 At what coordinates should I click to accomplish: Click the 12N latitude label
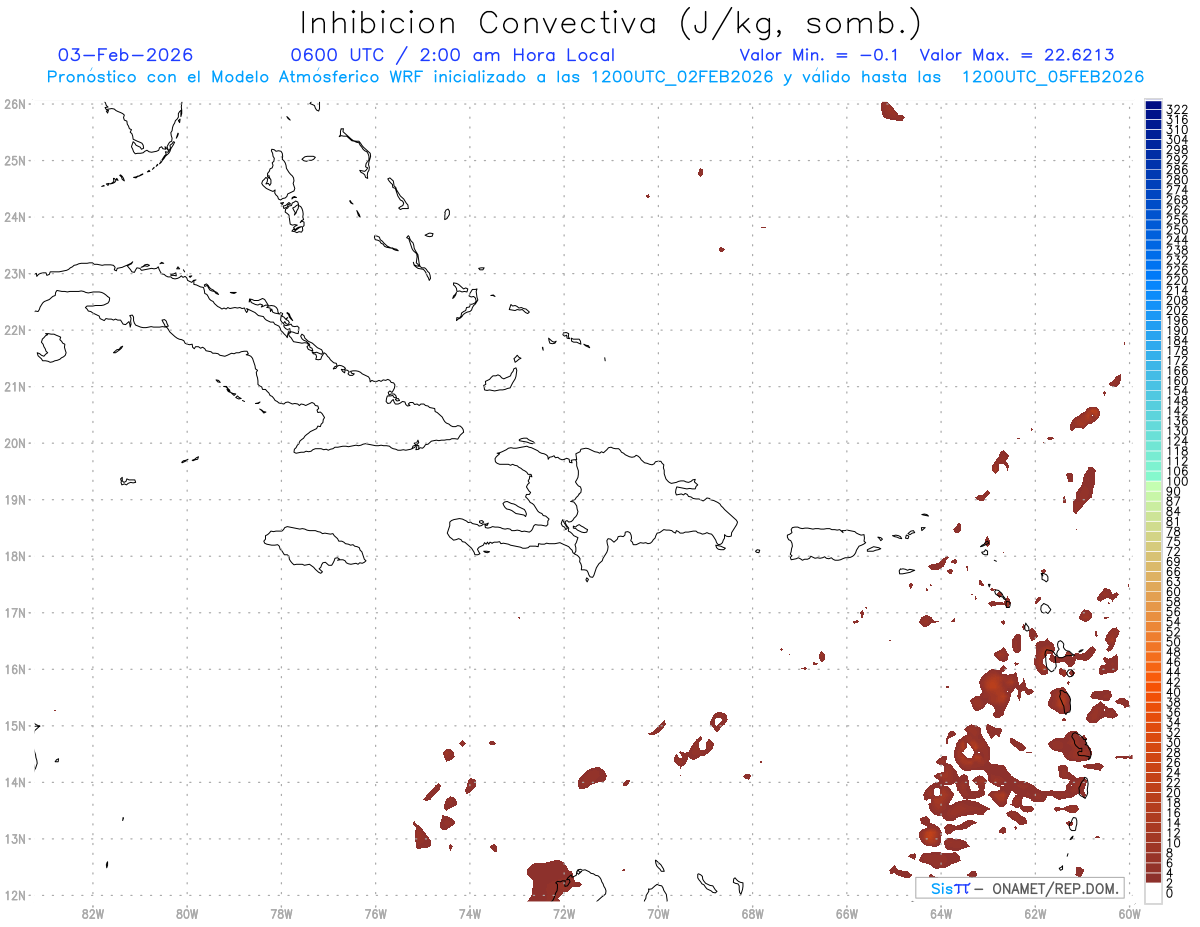click(x=15, y=895)
